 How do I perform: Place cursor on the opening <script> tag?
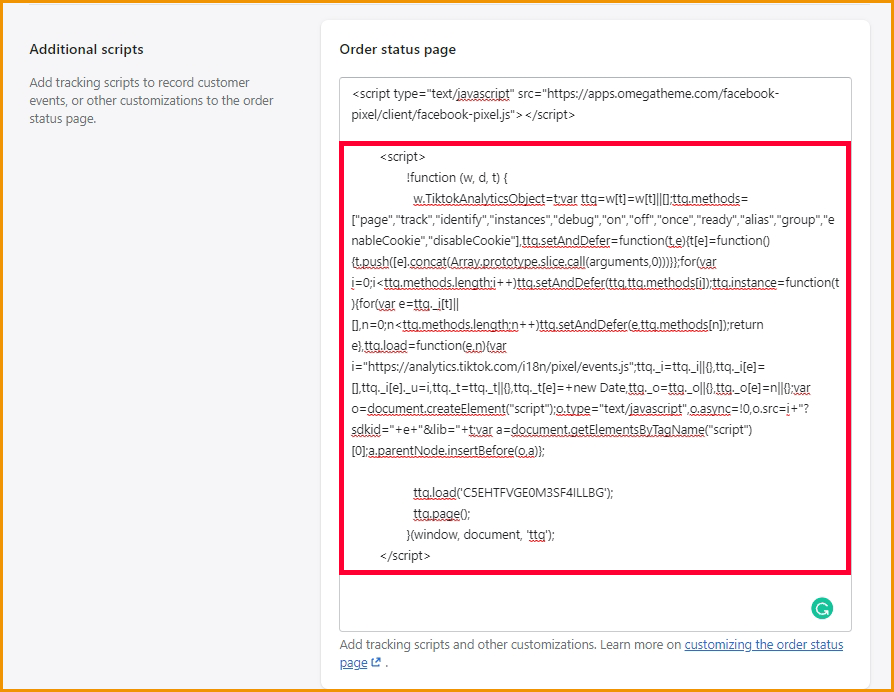[402, 157]
